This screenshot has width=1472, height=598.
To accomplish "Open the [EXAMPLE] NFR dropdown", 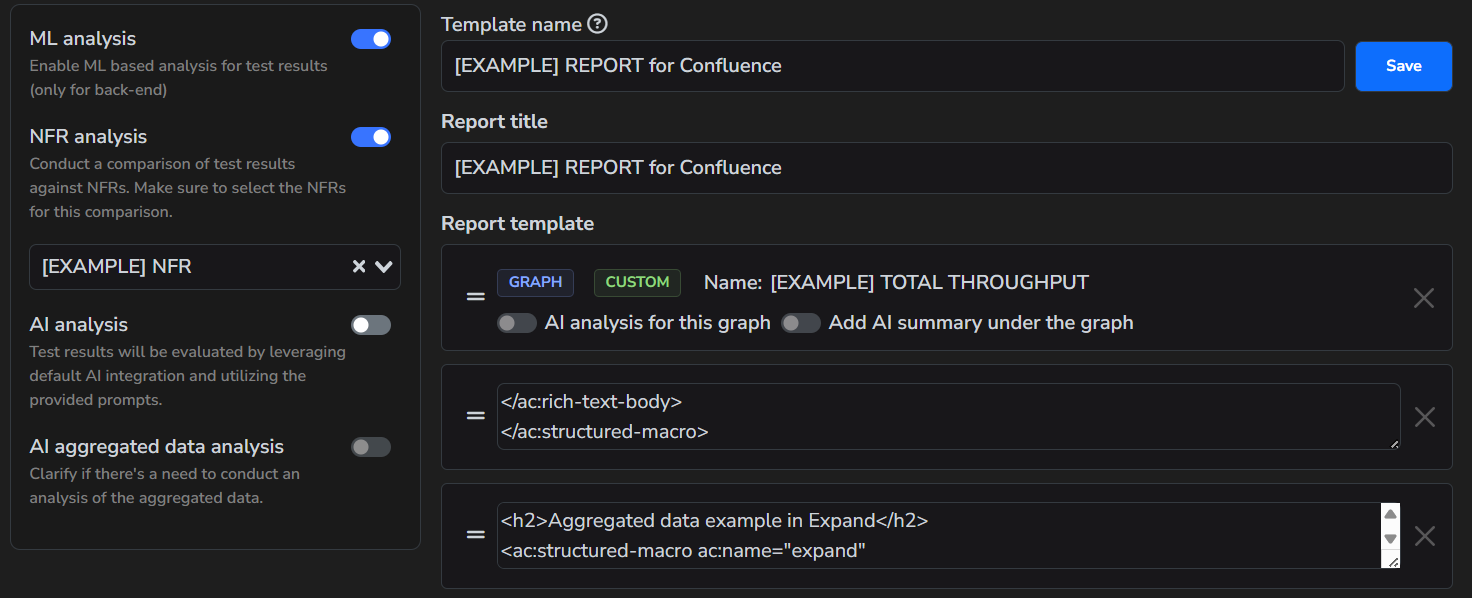I will click(x=385, y=266).
